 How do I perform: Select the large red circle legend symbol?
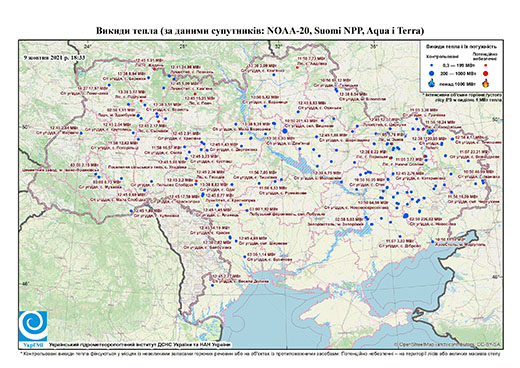(x=485, y=73)
